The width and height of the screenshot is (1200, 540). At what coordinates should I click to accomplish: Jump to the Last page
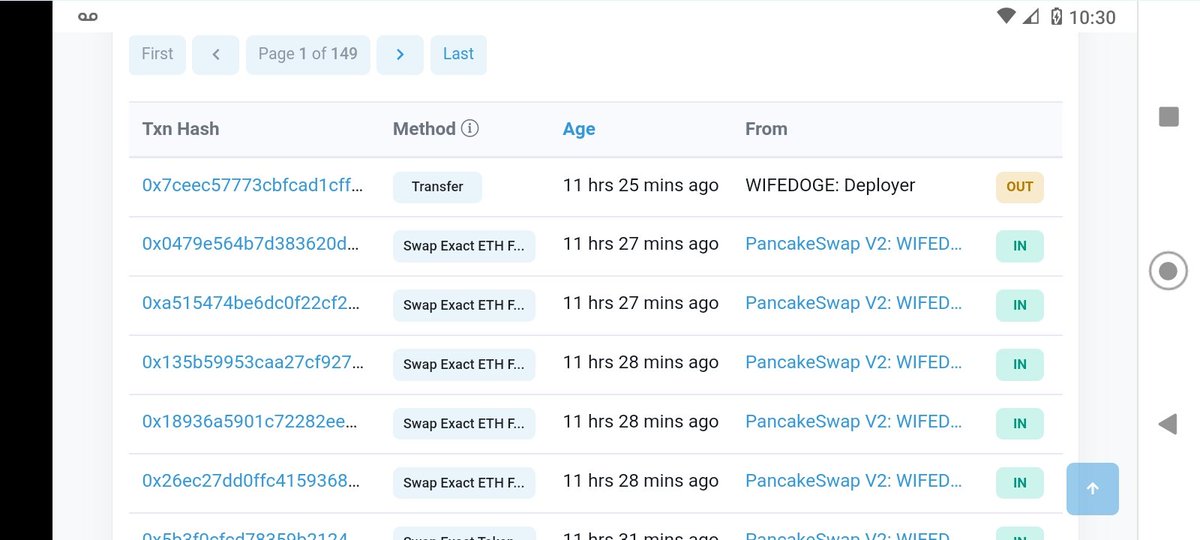coord(458,54)
